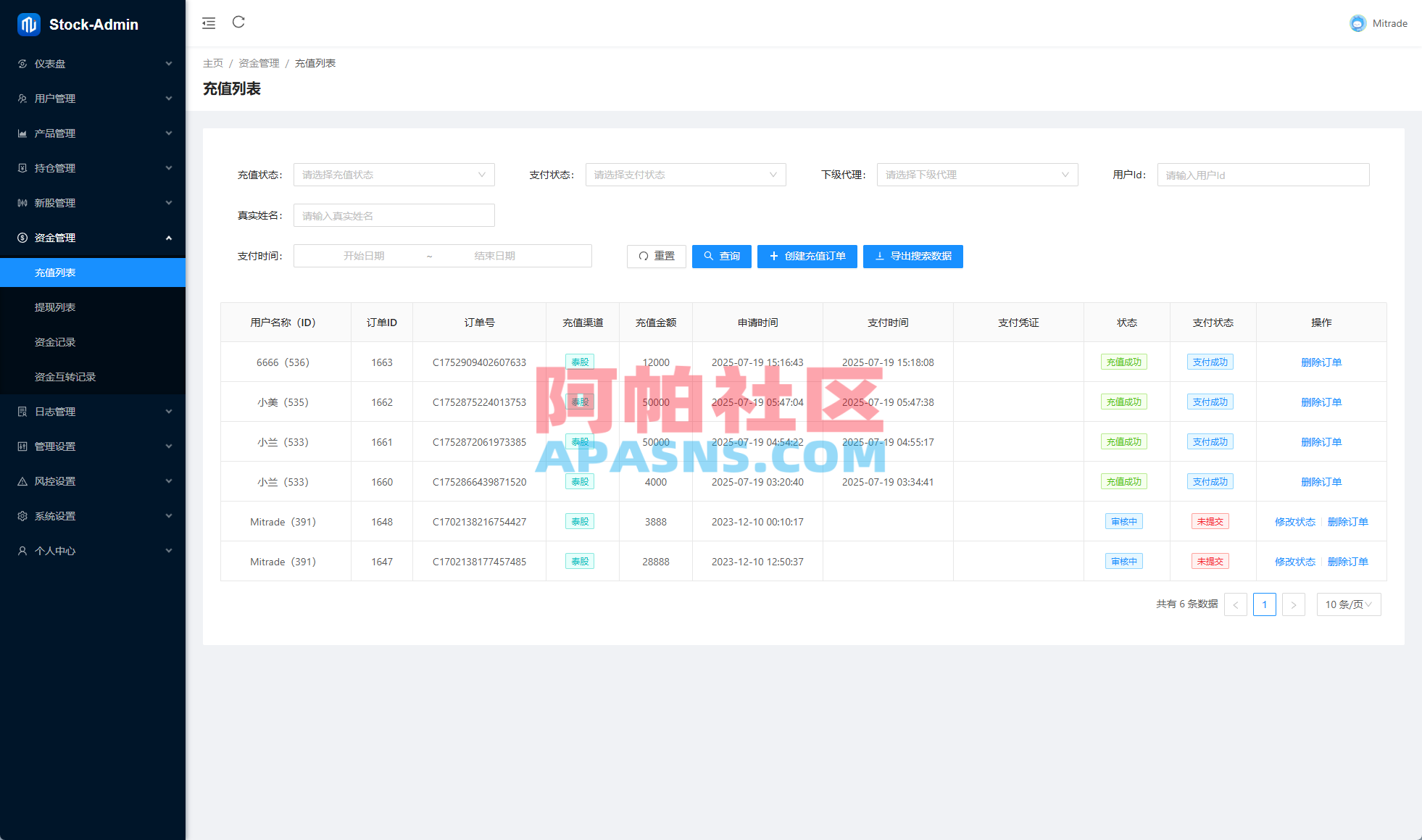1422x840 pixels.
Task: Click the 系统设置 gear icon
Action: click(22, 516)
